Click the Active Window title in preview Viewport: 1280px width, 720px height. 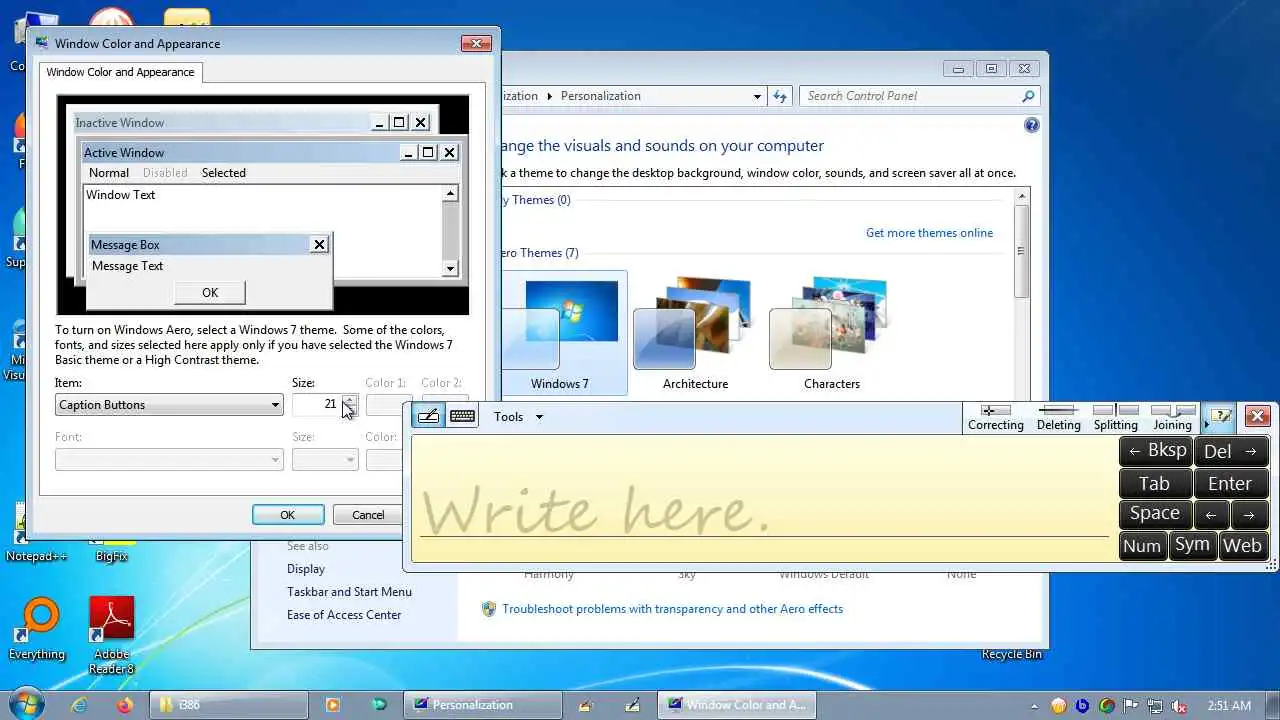pos(124,153)
